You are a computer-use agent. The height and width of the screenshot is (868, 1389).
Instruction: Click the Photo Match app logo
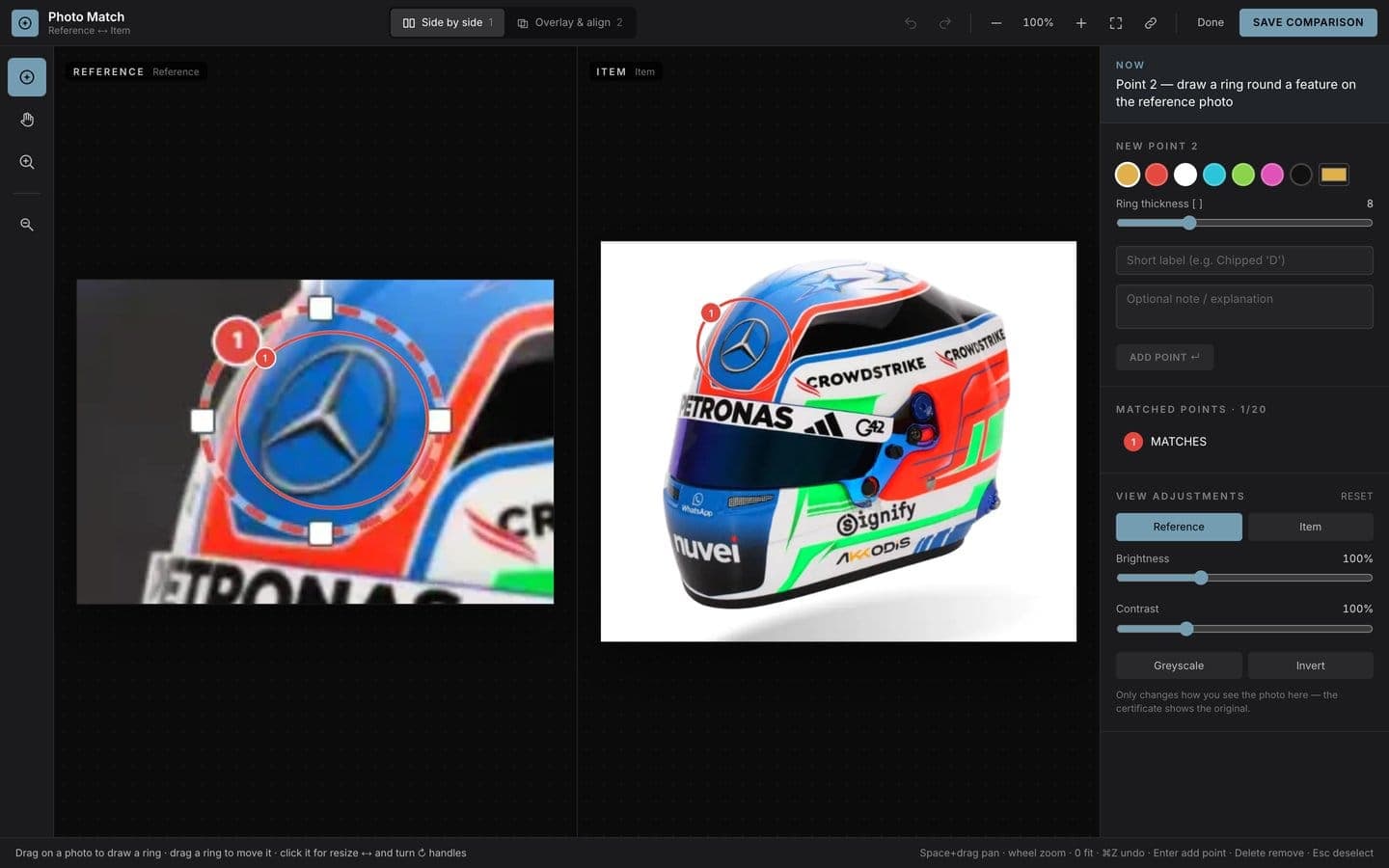(x=25, y=23)
